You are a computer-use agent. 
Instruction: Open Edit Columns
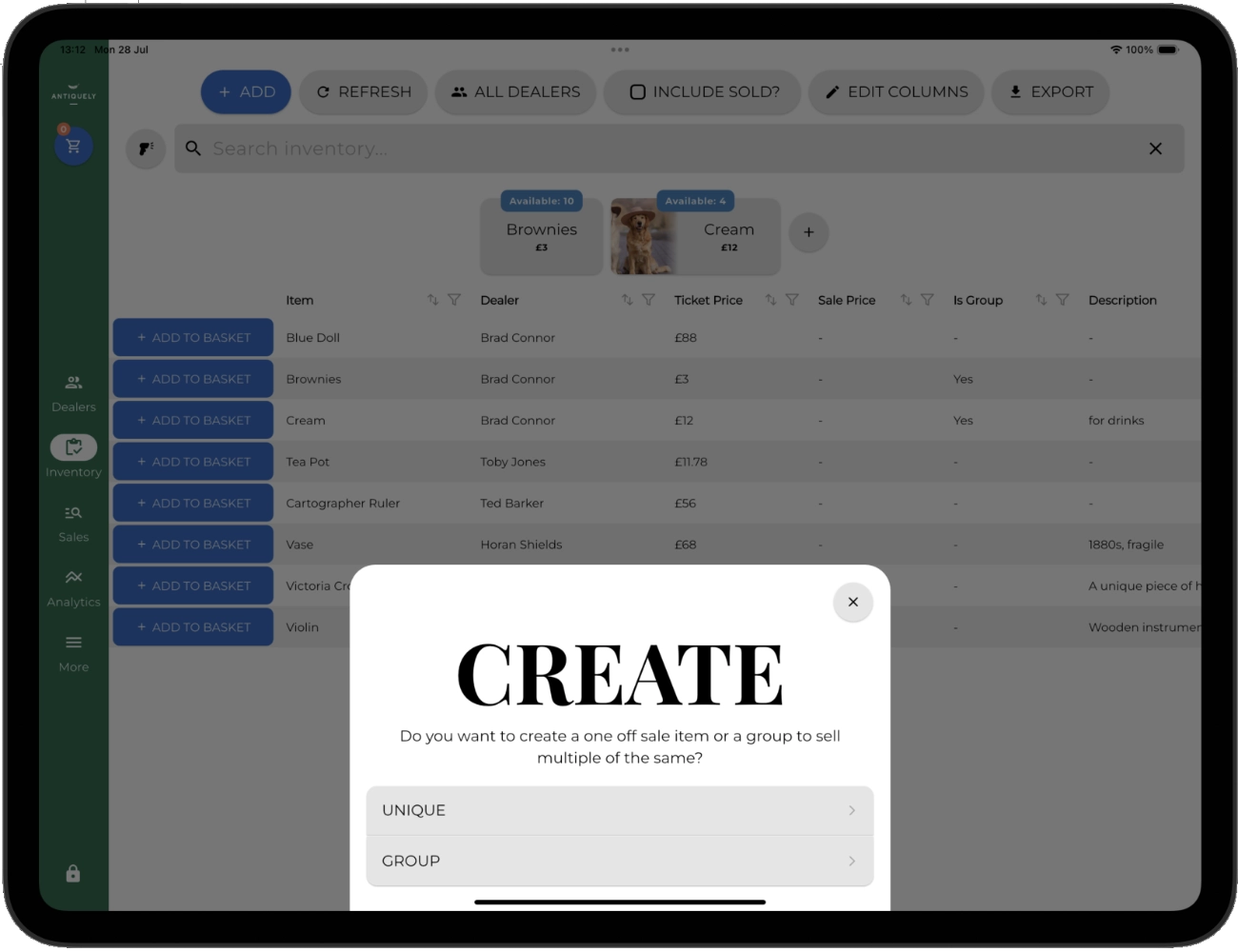click(896, 92)
